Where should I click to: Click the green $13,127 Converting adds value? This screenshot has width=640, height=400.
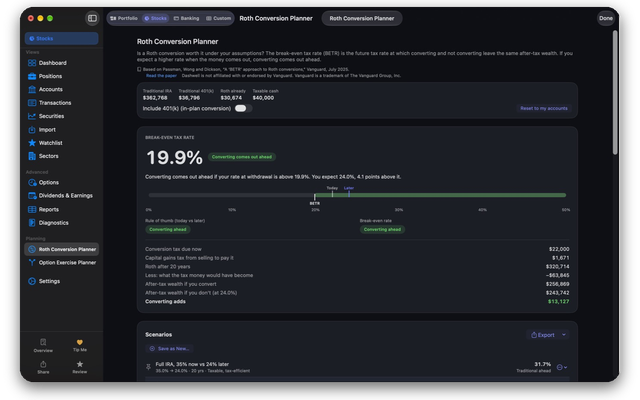558,302
